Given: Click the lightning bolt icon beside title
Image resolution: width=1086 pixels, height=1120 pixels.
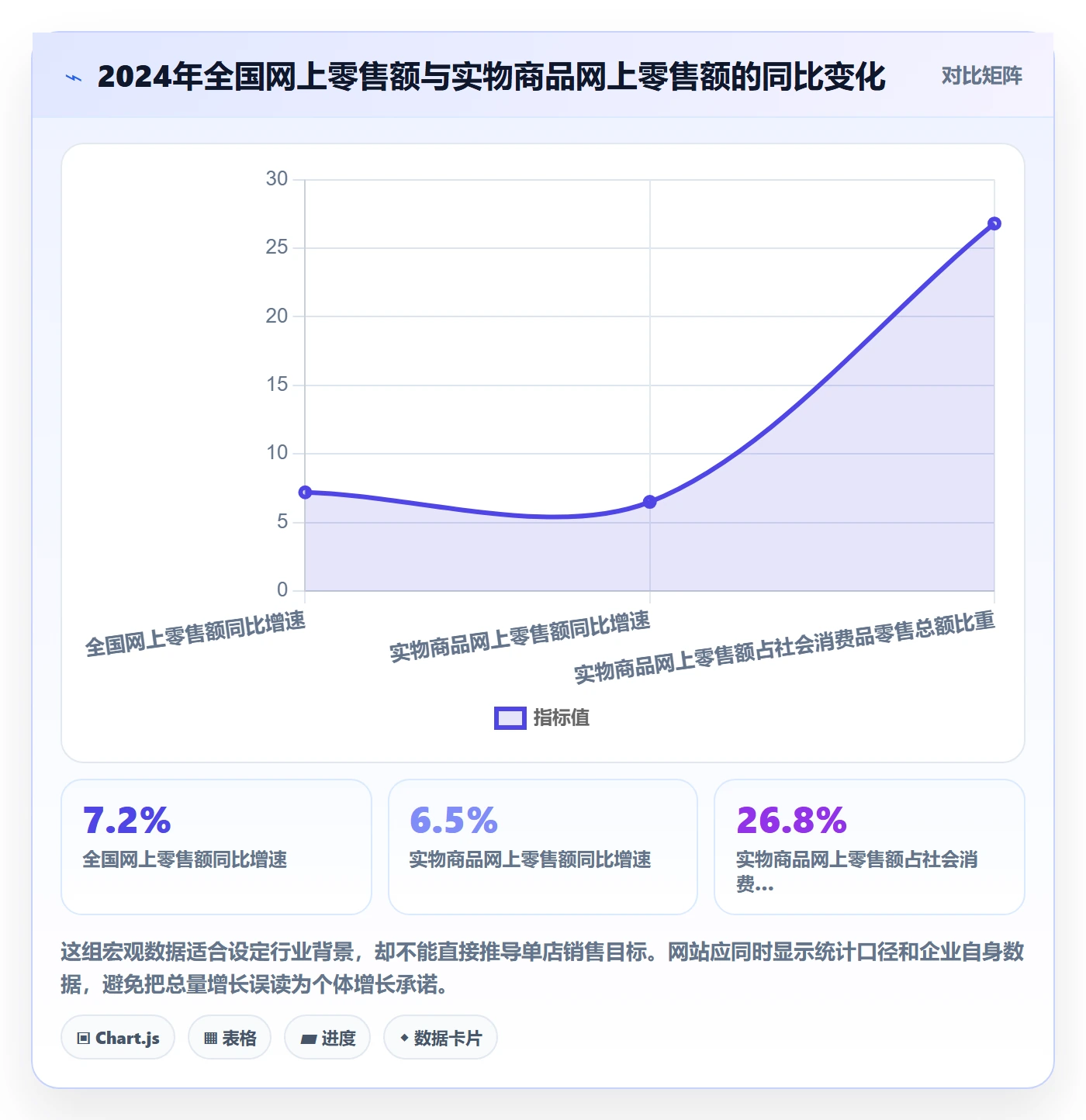Looking at the screenshot, I should [x=74, y=78].
